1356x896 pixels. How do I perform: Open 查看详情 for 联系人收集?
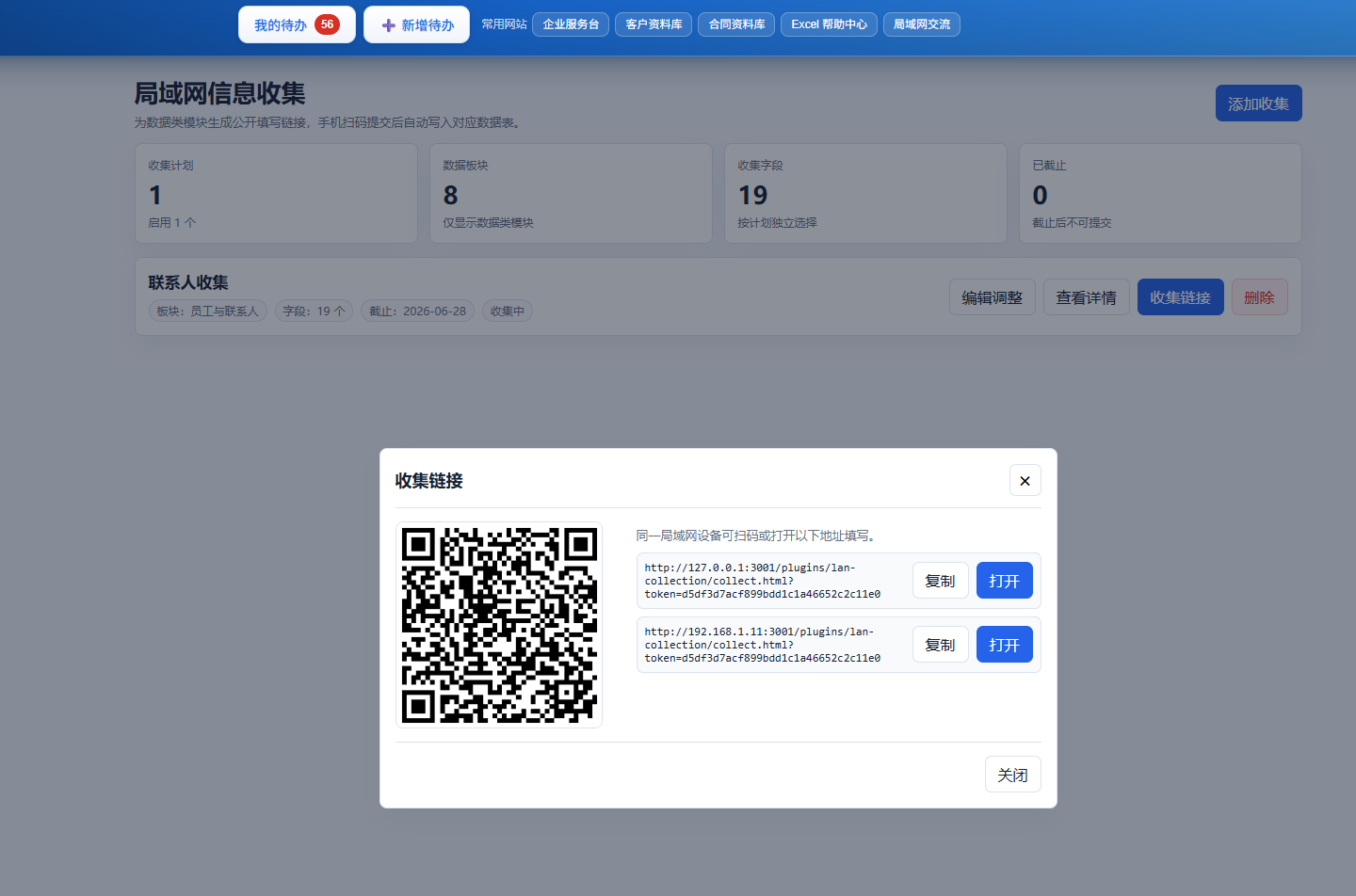click(x=1087, y=297)
